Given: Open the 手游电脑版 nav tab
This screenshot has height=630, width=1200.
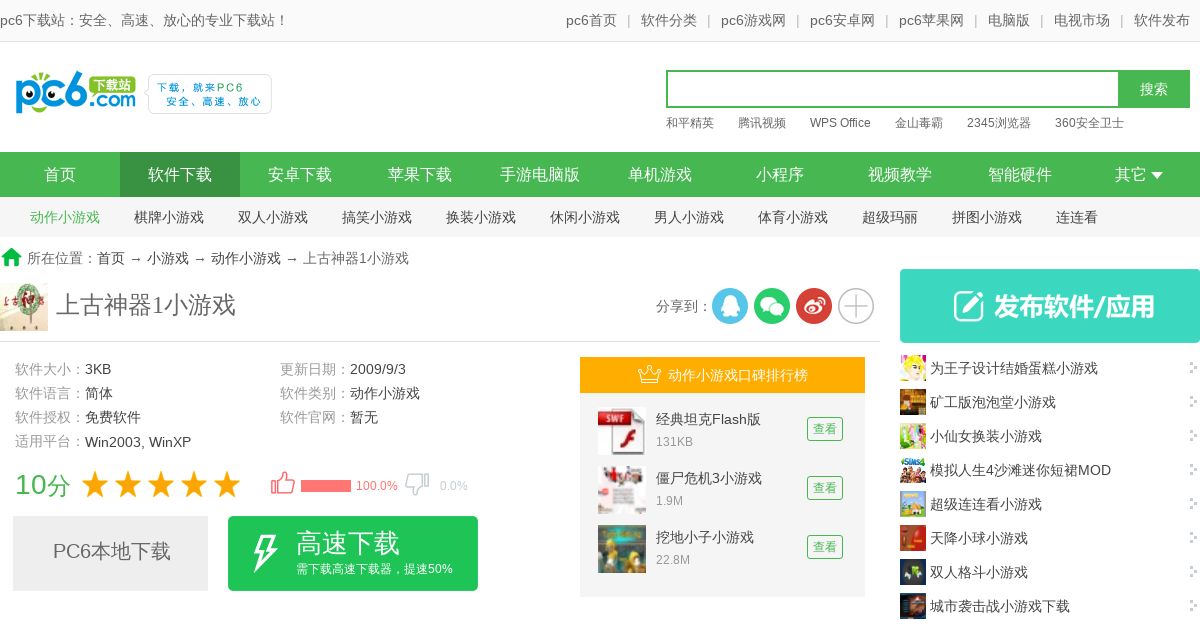Looking at the screenshot, I should point(540,174).
